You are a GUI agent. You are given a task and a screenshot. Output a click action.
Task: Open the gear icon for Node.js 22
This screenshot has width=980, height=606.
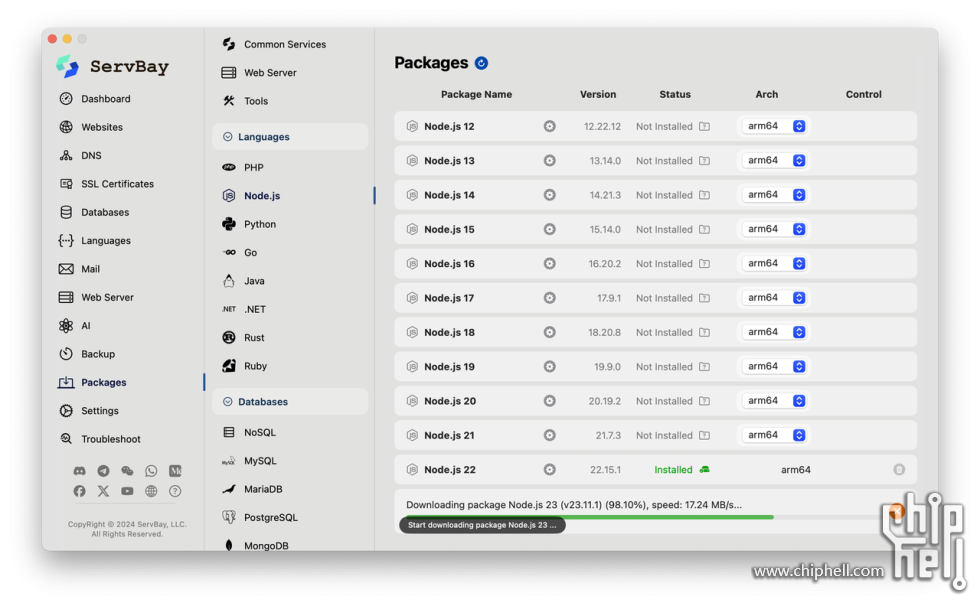click(549, 470)
